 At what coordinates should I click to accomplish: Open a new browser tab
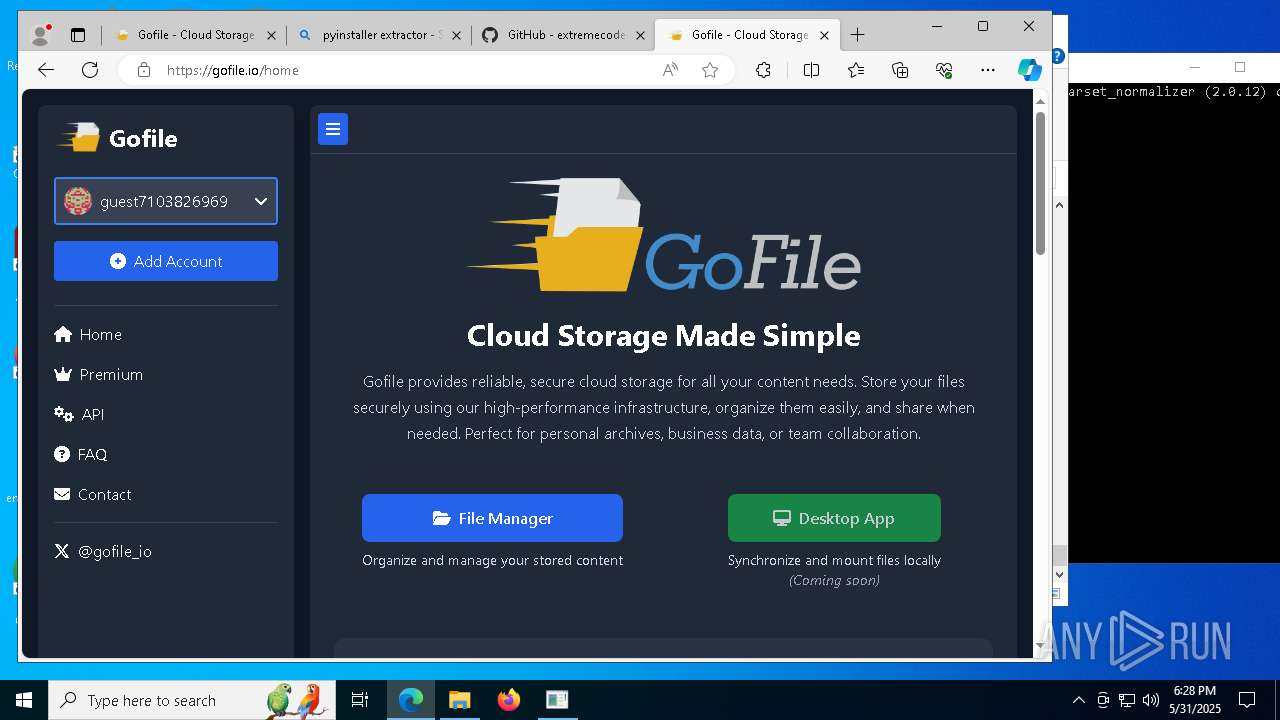857,35
